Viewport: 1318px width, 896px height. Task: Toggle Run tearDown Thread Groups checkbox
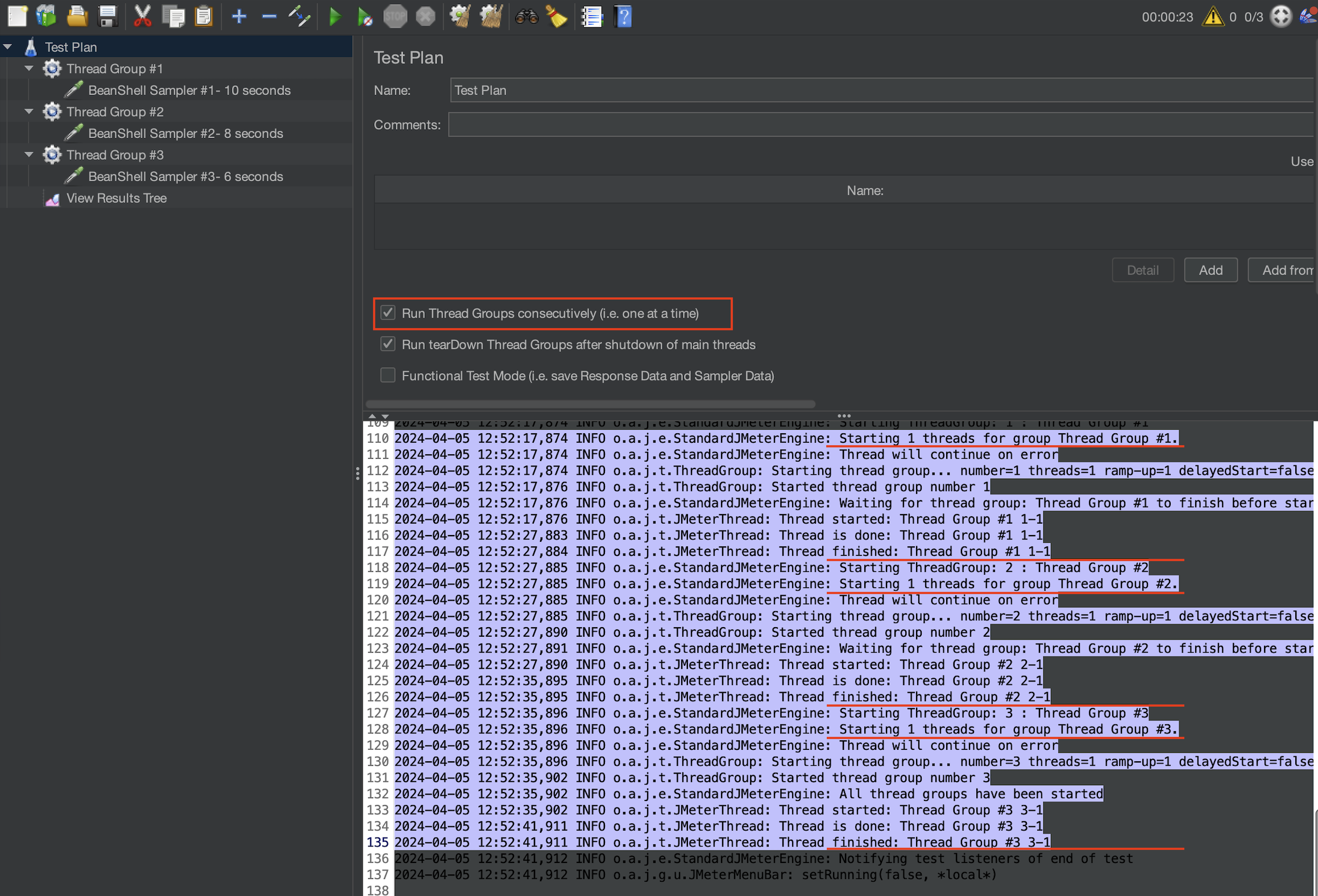(388, 344)
